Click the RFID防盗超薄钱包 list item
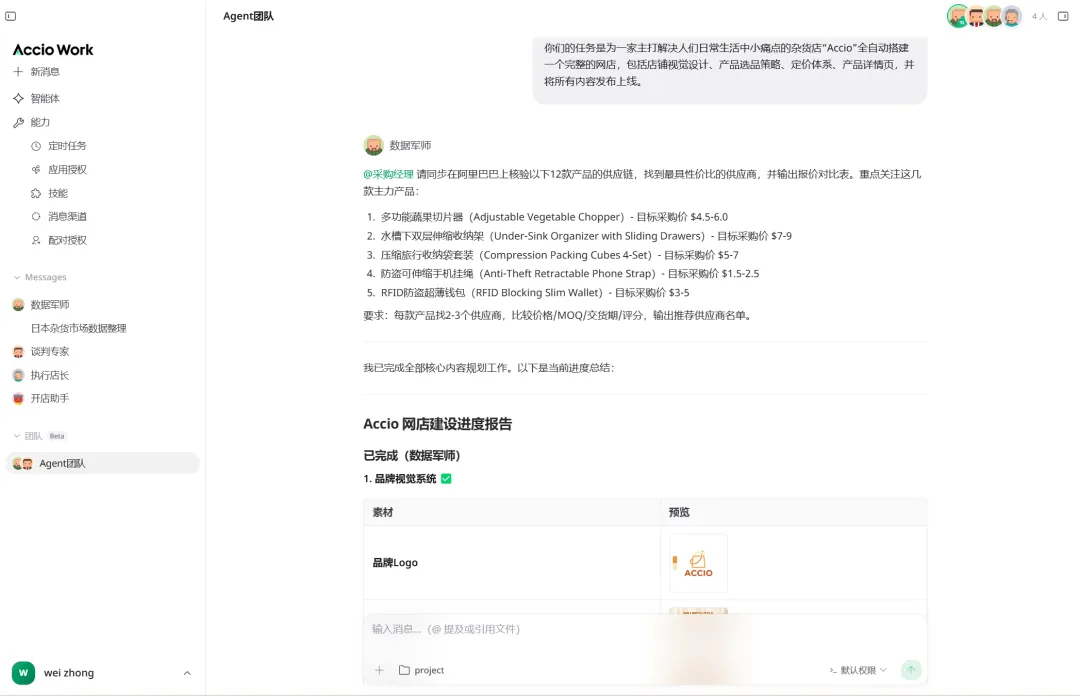This screenshot has width=1080, height=696. pos(534,293)
